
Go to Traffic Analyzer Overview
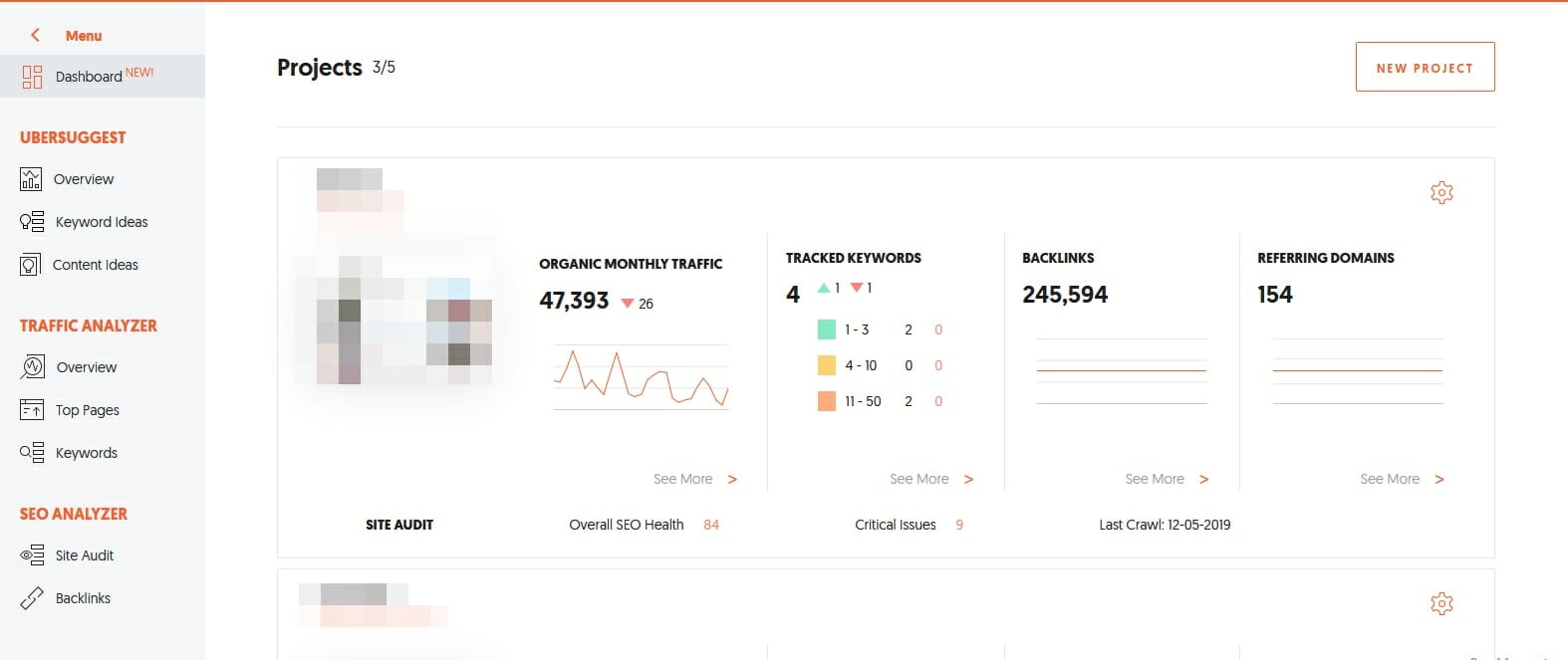tap(87, 367)
